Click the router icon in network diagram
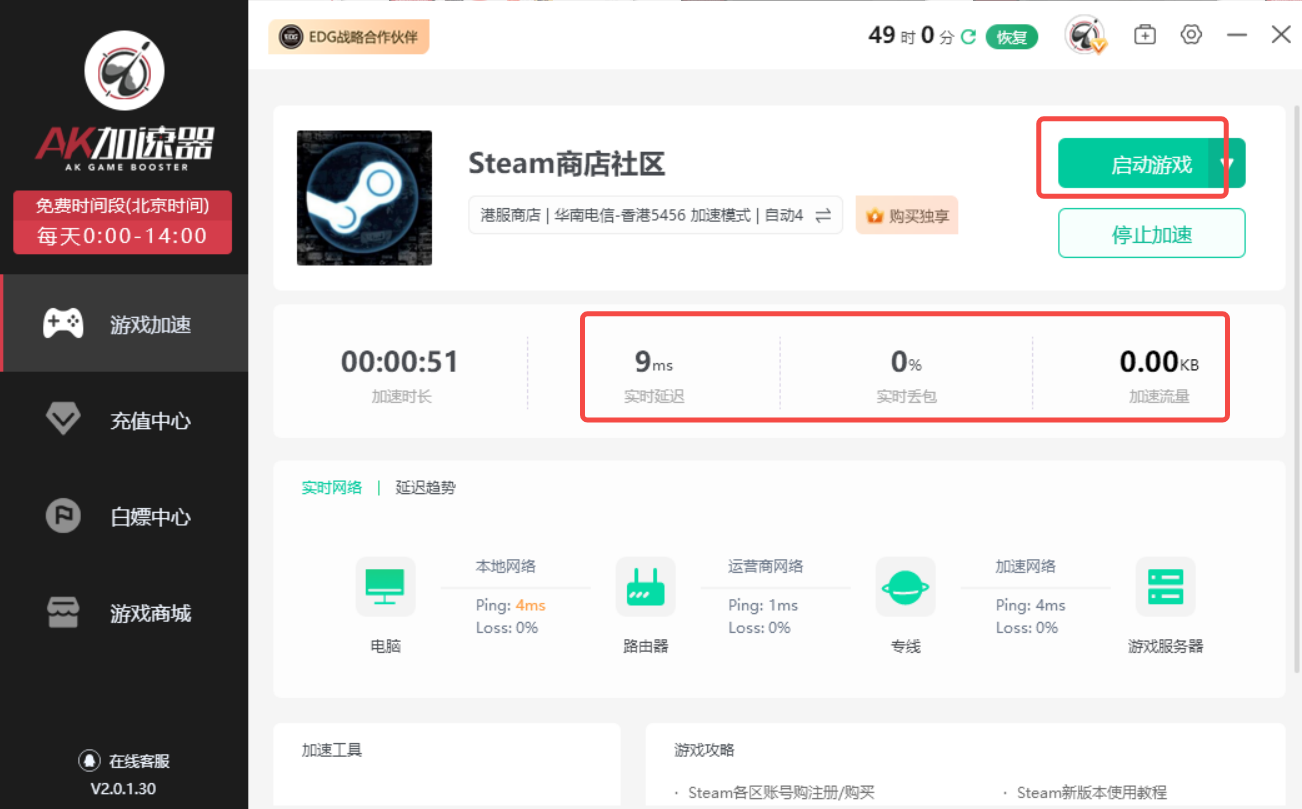 click(x=645, y=586)
